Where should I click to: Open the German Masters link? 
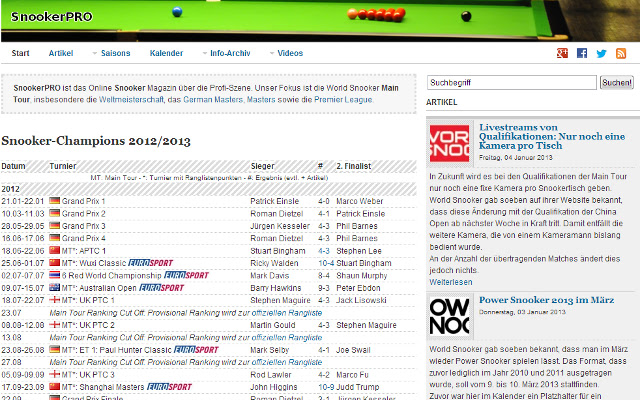[213, 100]
